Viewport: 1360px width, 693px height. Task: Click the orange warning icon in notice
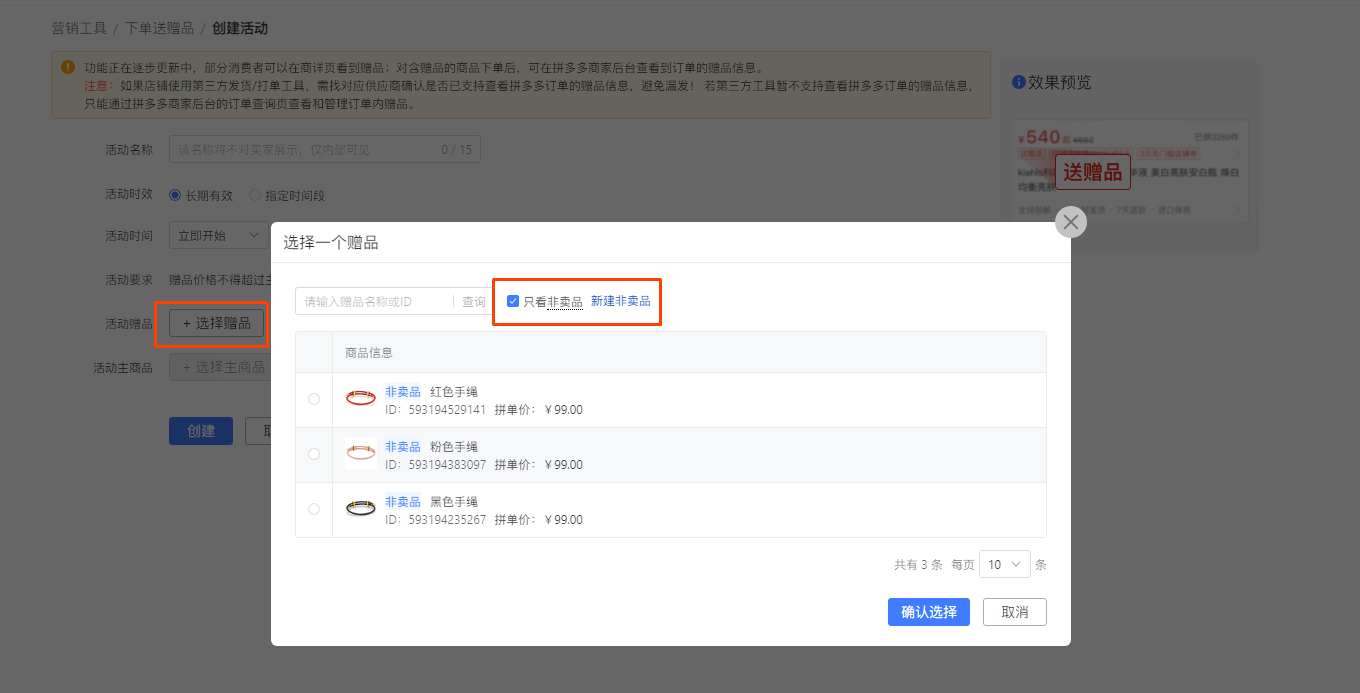[68, 67]
